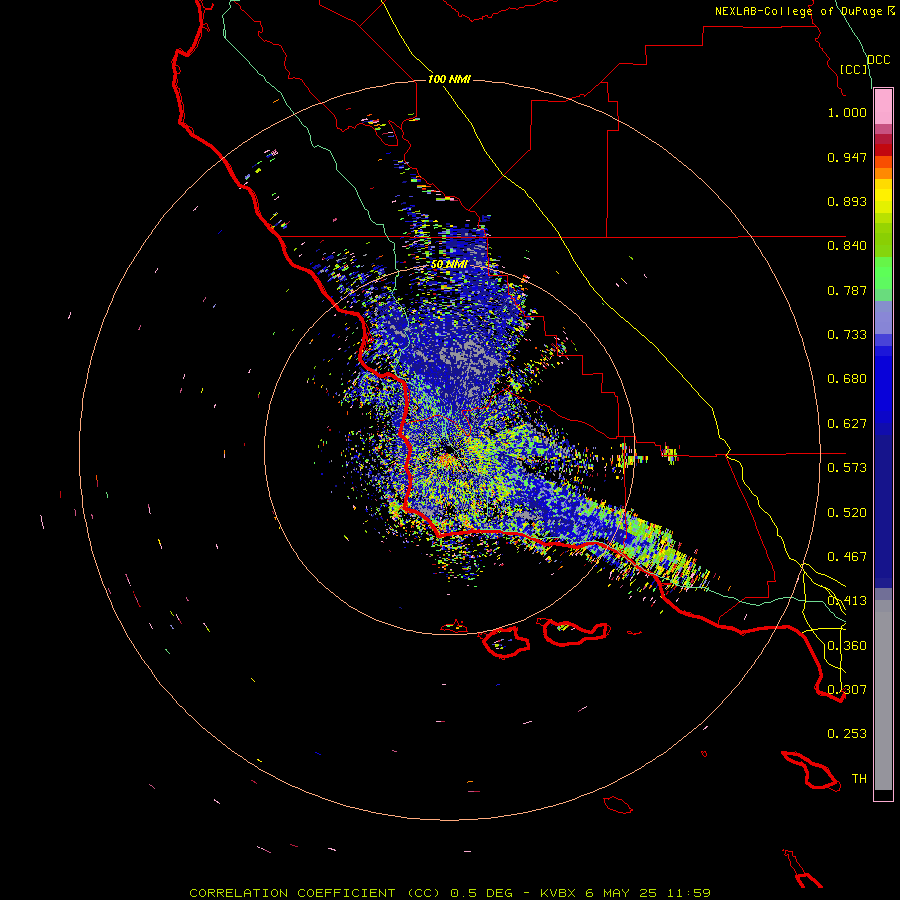Pick the gray segment of the color bar
The height and width of the screenshot is (900, 900).
pyautogui.click(x=883, y=695)
